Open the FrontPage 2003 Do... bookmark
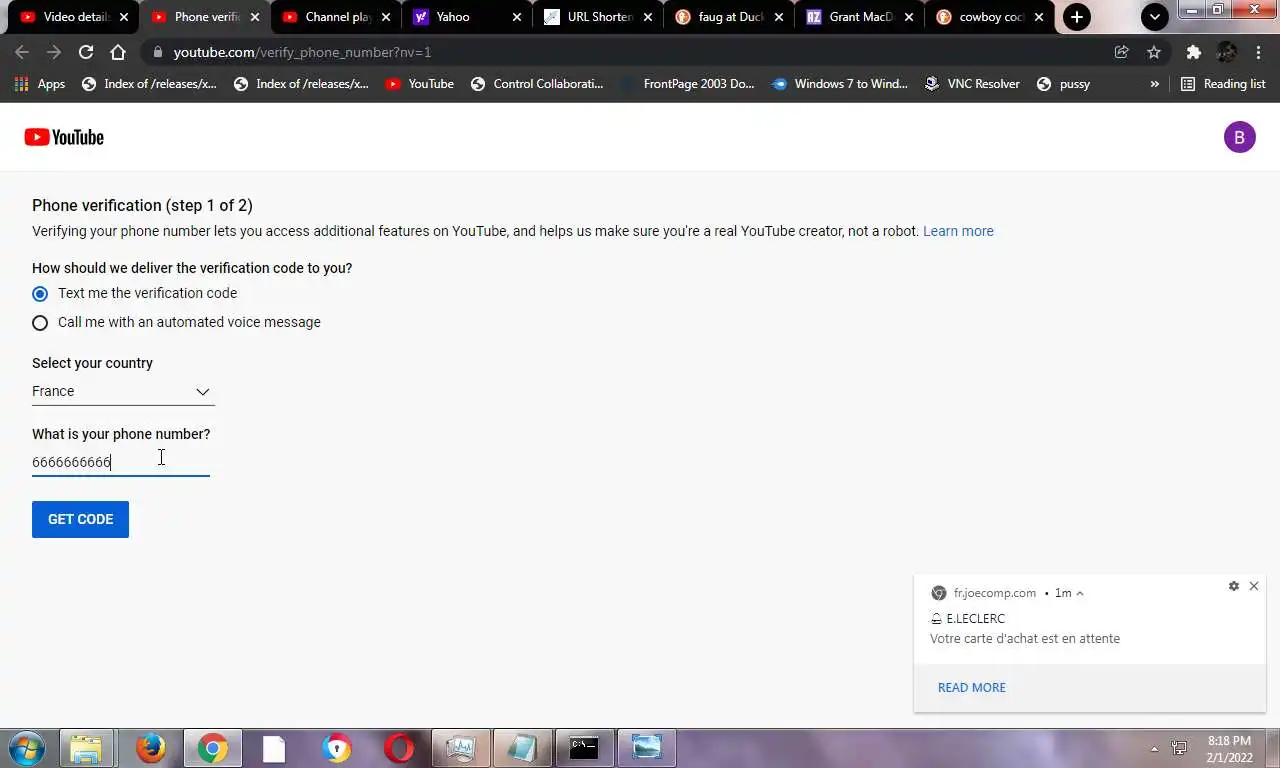Viewport: 1280px width, 768px height. pyautogui.click(x=688, y=84)
